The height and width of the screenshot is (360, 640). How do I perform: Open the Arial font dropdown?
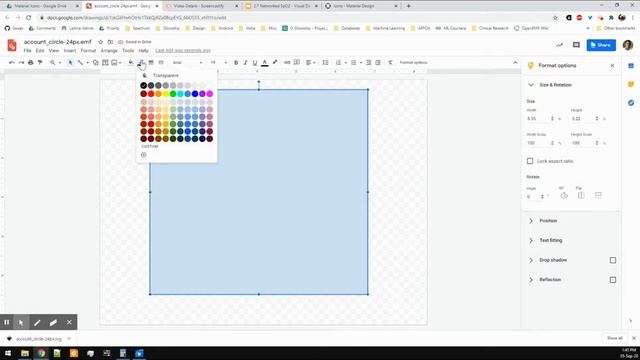pyautogui.click(x=187, y=62)
